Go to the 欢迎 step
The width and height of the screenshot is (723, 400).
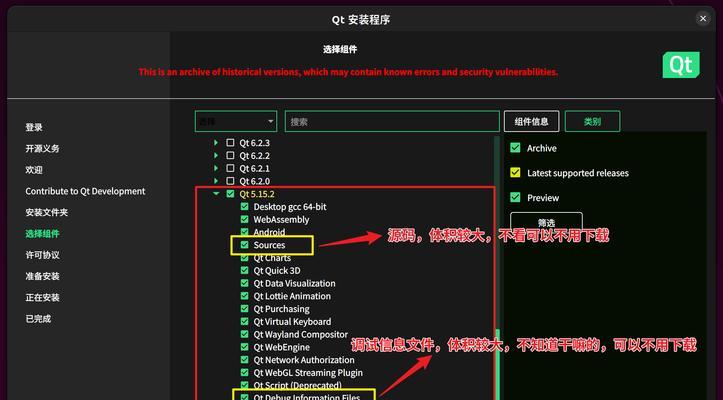pos(34,170)
